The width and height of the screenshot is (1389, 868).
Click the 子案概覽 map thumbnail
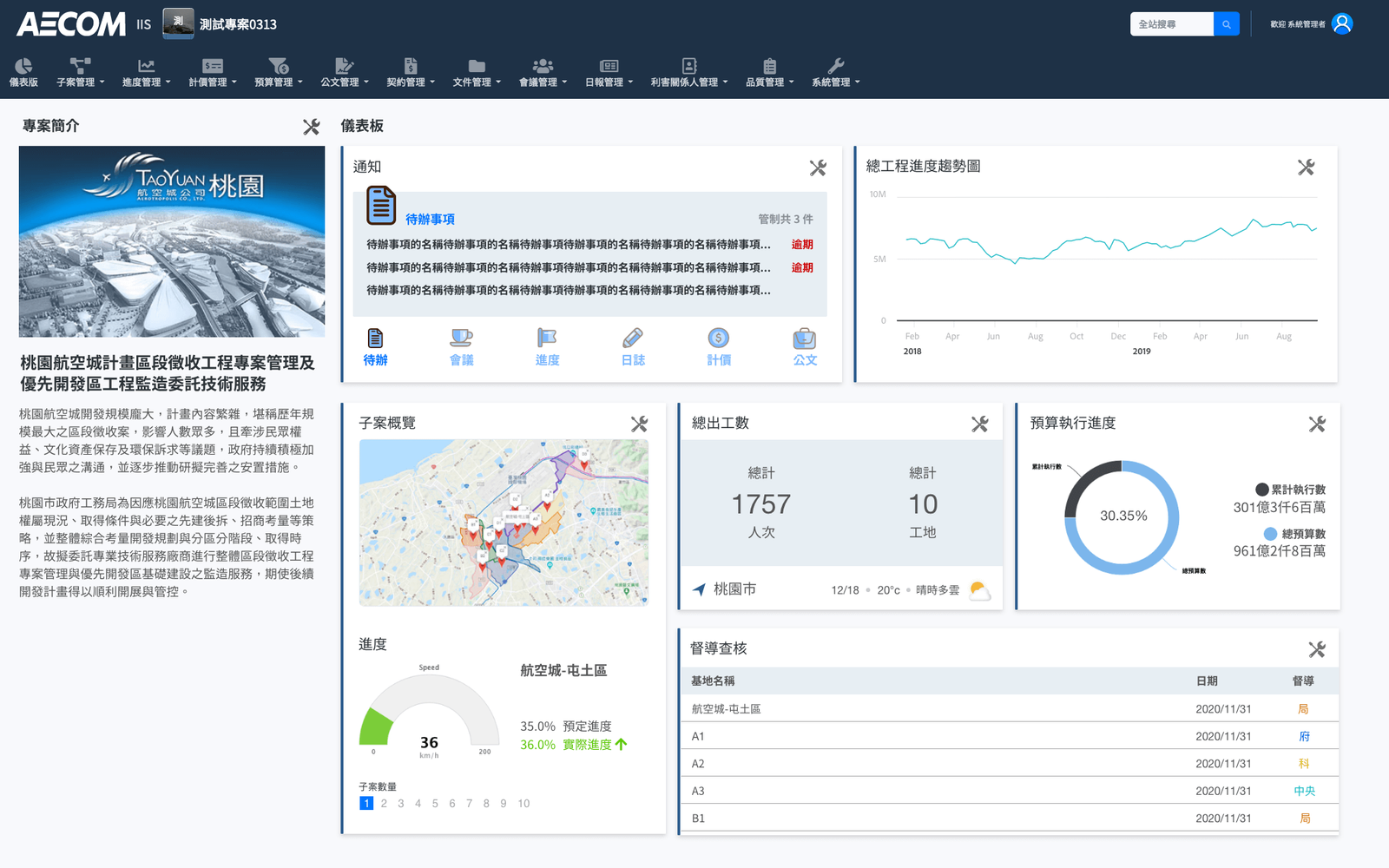[x=504, y=523]
